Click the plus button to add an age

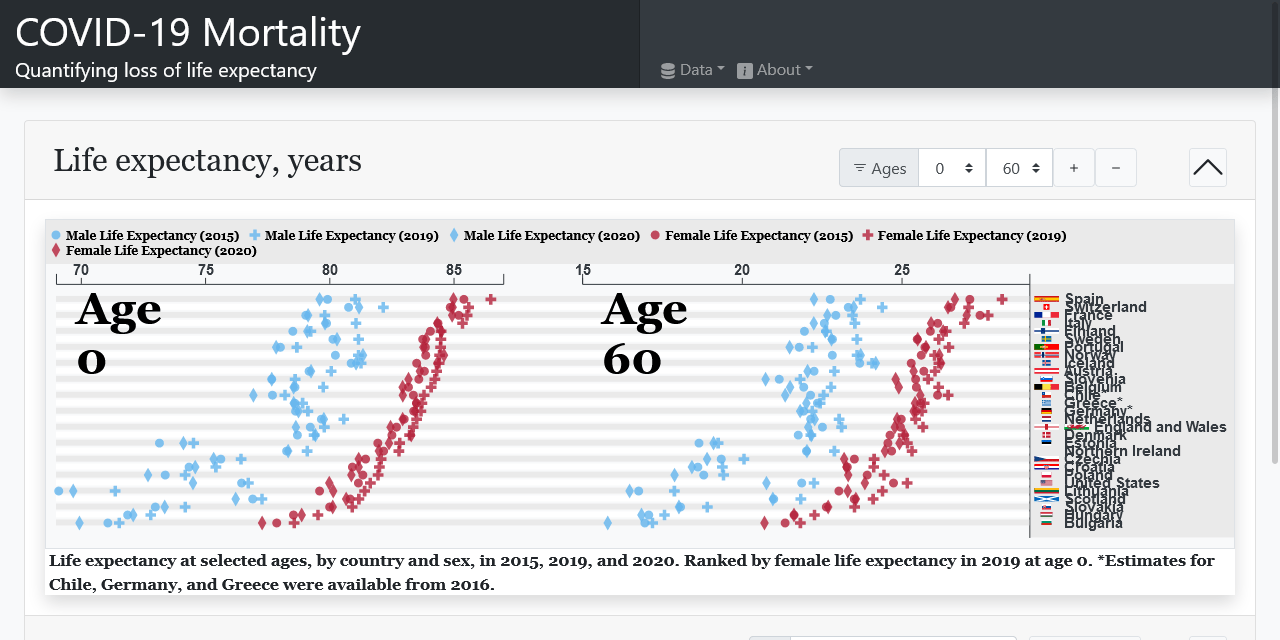pyautogui.click(x=1074, y=167)
